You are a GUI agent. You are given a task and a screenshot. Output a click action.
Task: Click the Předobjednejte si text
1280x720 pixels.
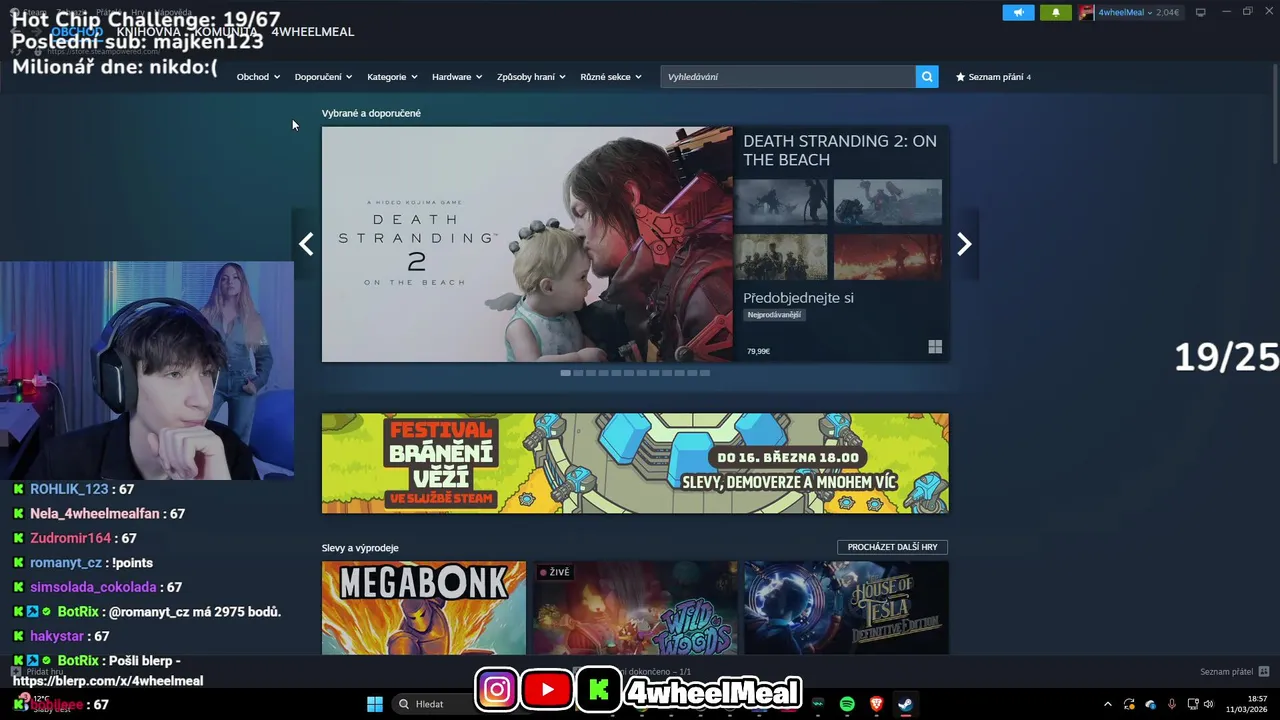point(798,298)
